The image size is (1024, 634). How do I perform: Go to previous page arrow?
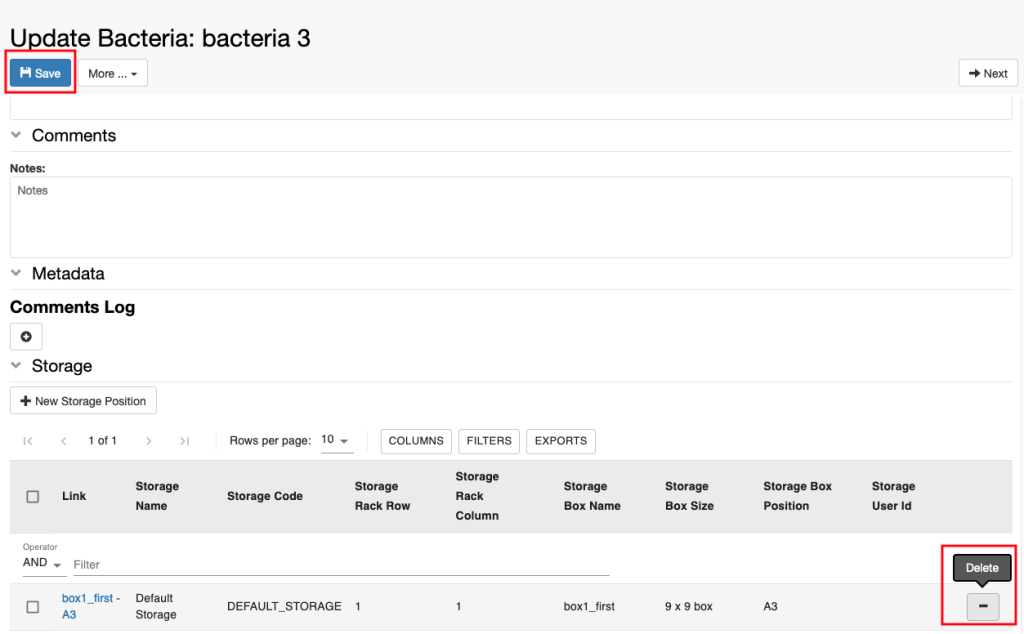pyautogui.click(x=63, y=441)
